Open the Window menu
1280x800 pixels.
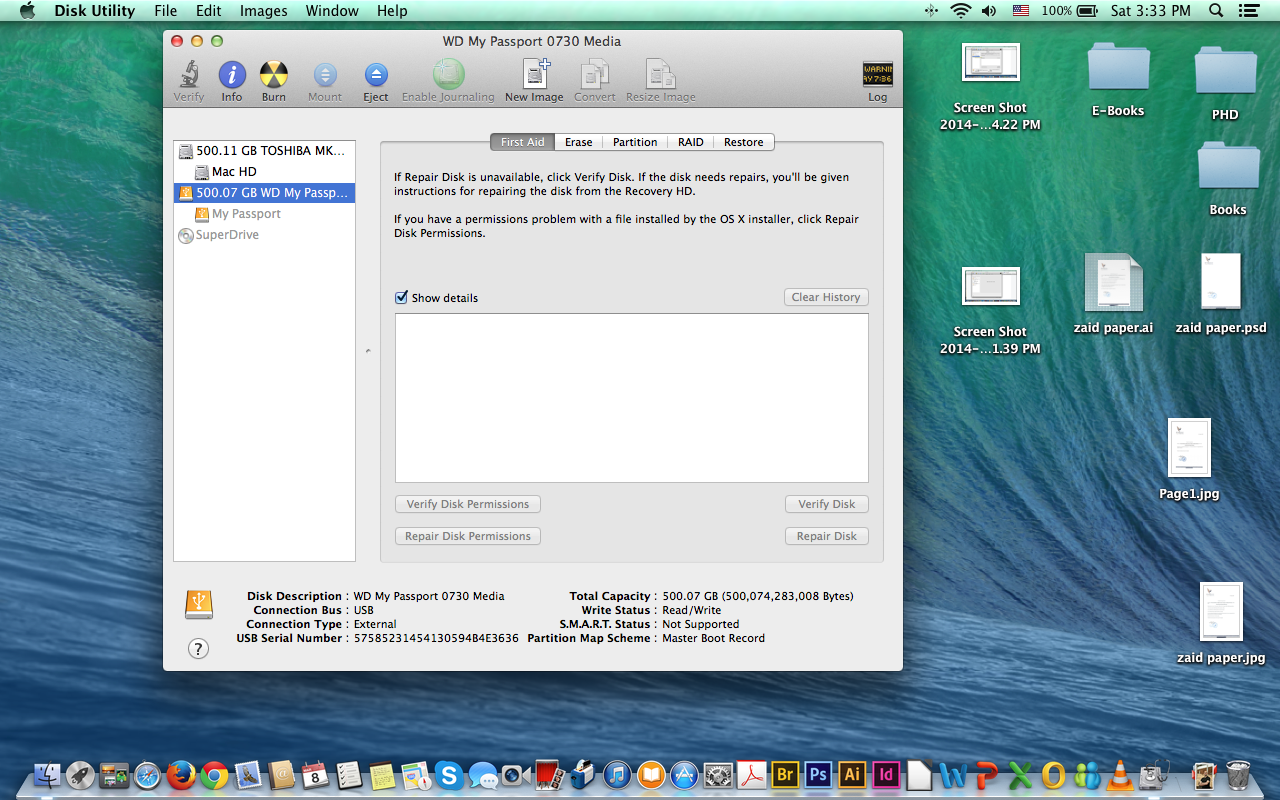pyautogui.click(x=332, y=11)
